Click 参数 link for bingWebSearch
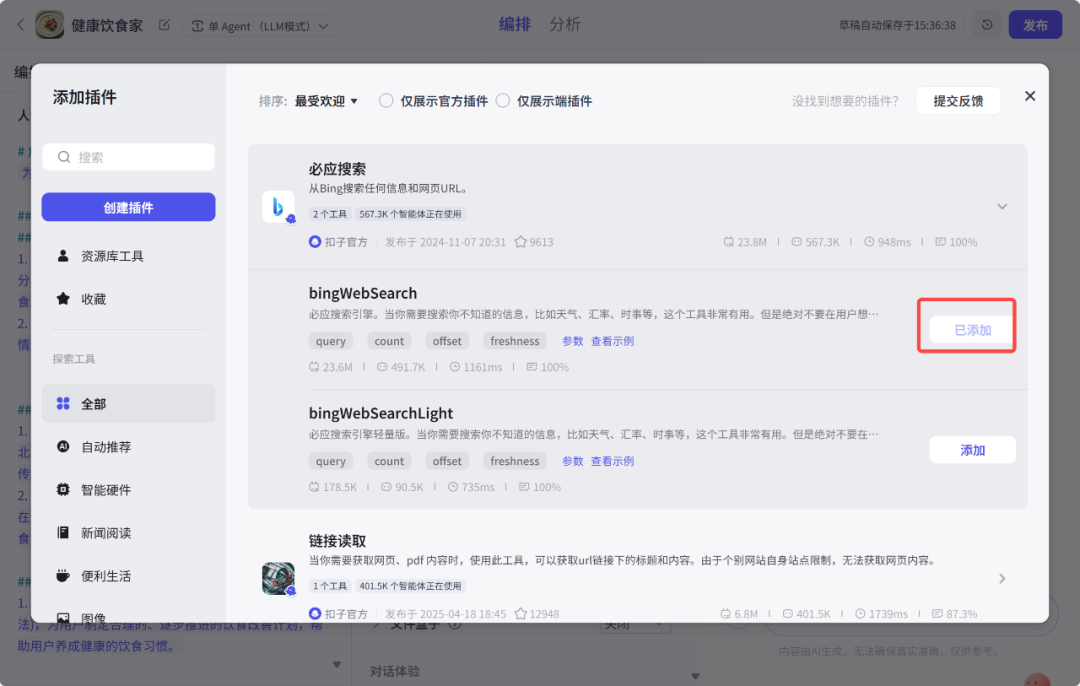1080x686 pixels. pos(572,341)
